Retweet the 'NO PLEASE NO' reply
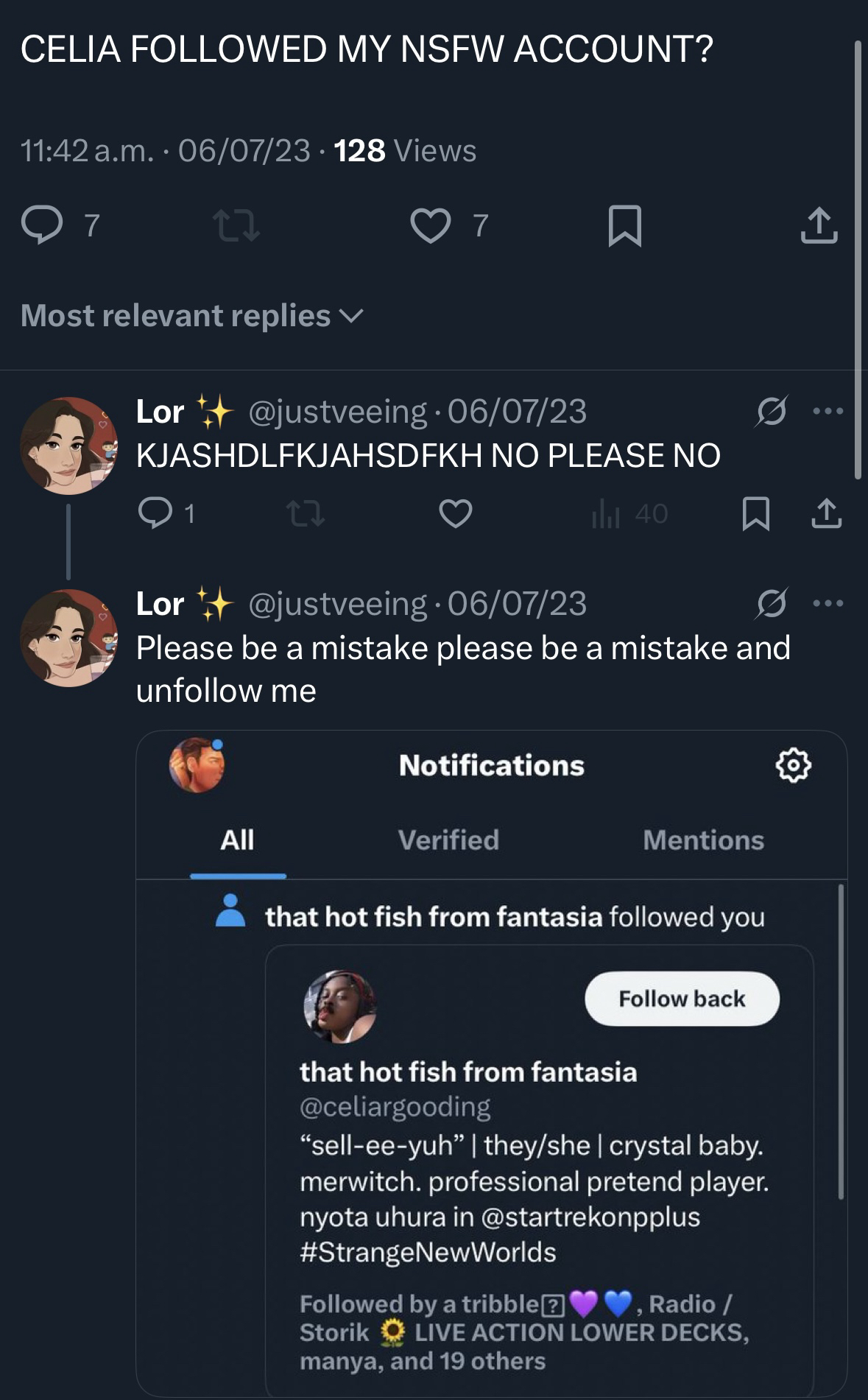This screenshot has width=868, height=1400. (x=306, y=513)
